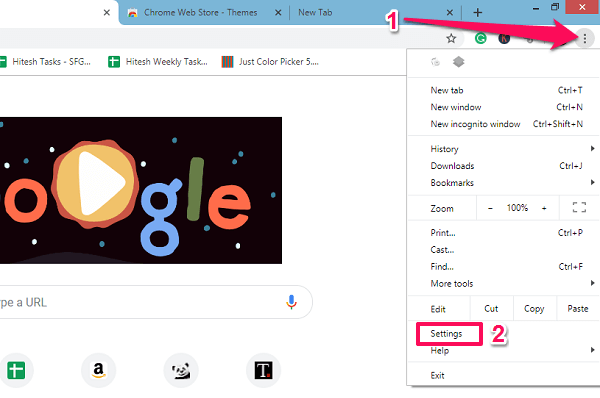Open the green Sheets shortcut tile
This screenshot has width=600, height=398.
click(16, 370)
